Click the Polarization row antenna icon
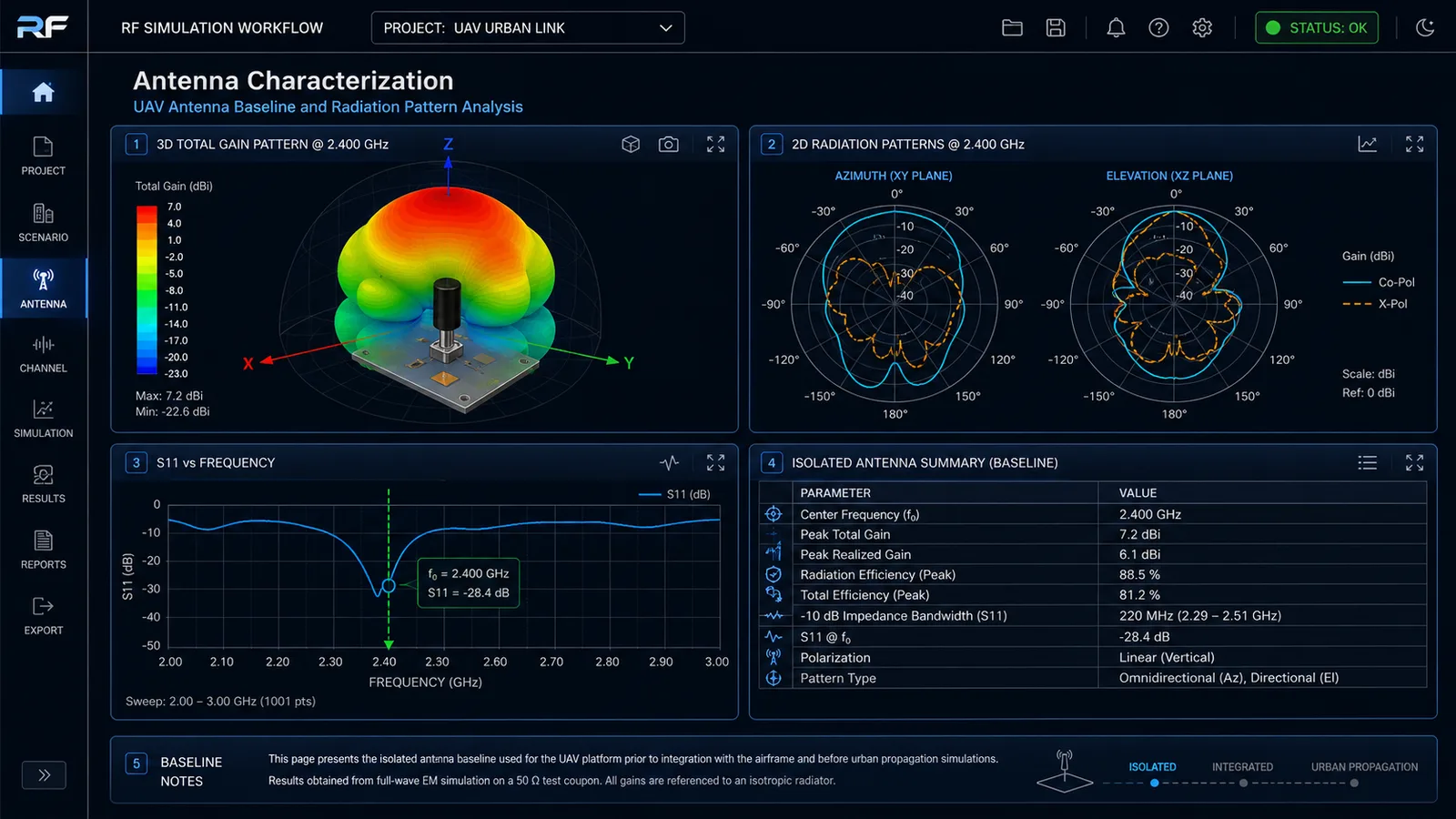The width and height of the screenshot is (1456, 819). (773, 657)
